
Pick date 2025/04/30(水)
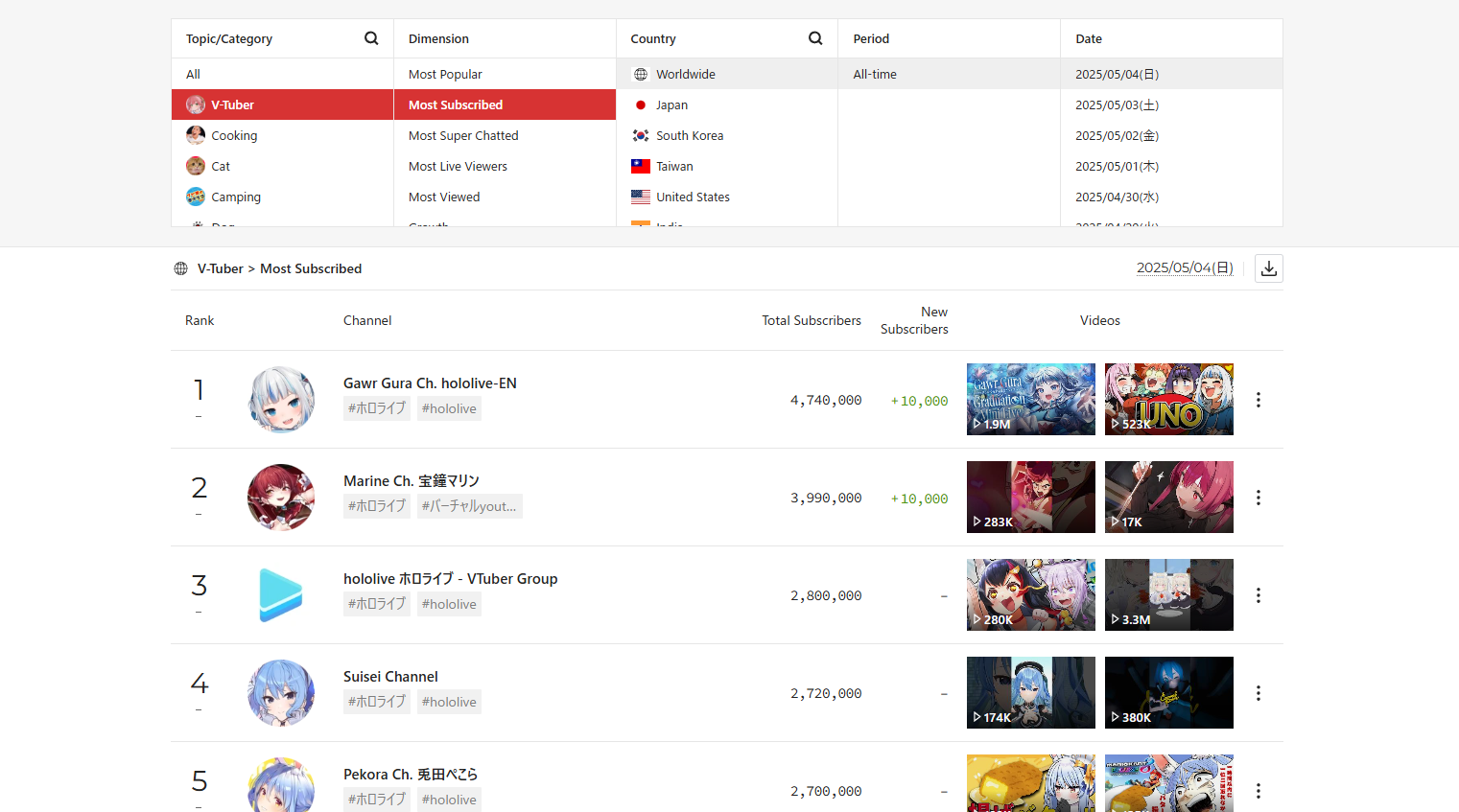(1171, 197)
